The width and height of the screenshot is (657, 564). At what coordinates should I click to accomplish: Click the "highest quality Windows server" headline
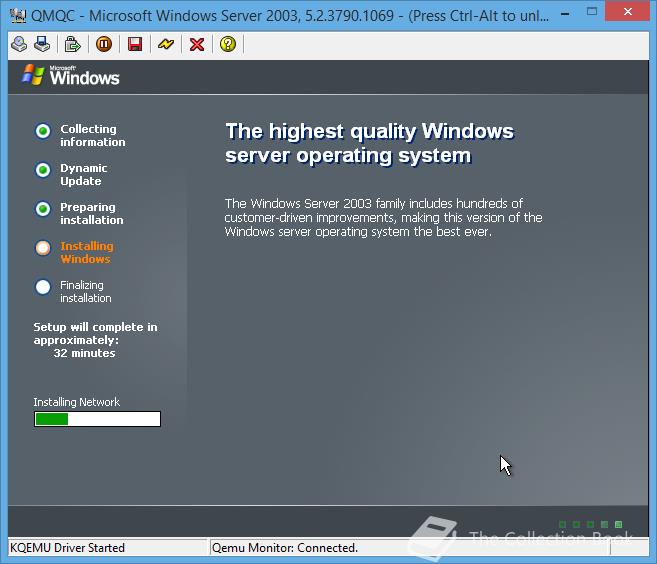370,143
